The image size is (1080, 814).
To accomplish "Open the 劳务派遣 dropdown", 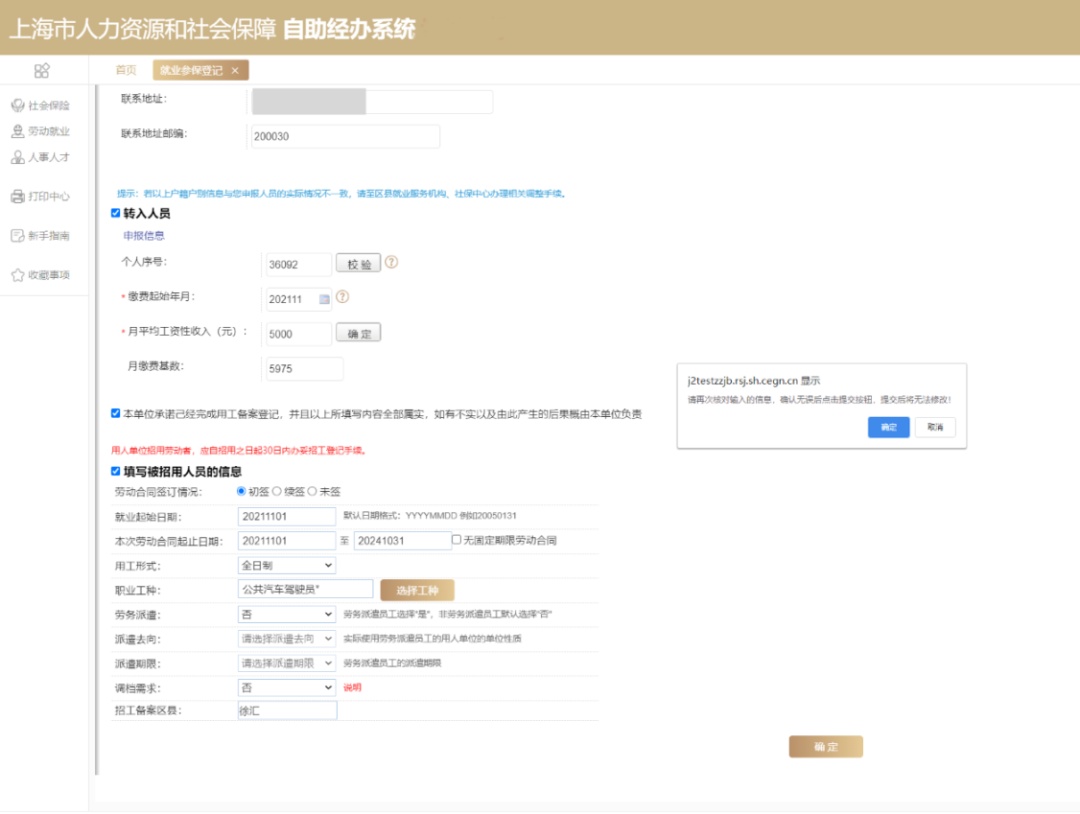I will pyautogui.click(x=287, y=614).
